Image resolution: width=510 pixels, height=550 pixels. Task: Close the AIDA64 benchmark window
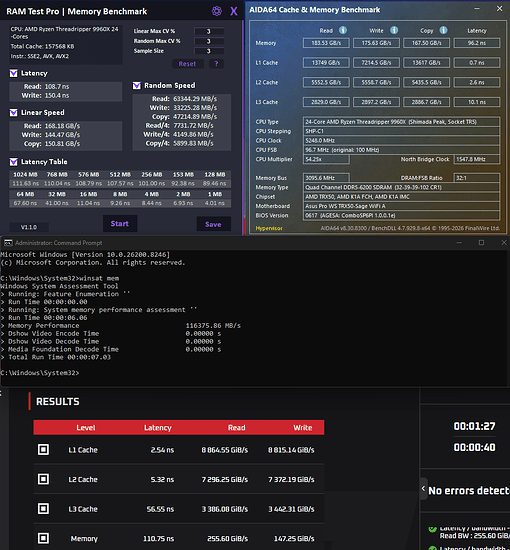pyautogui.click(x=499, y=9)
